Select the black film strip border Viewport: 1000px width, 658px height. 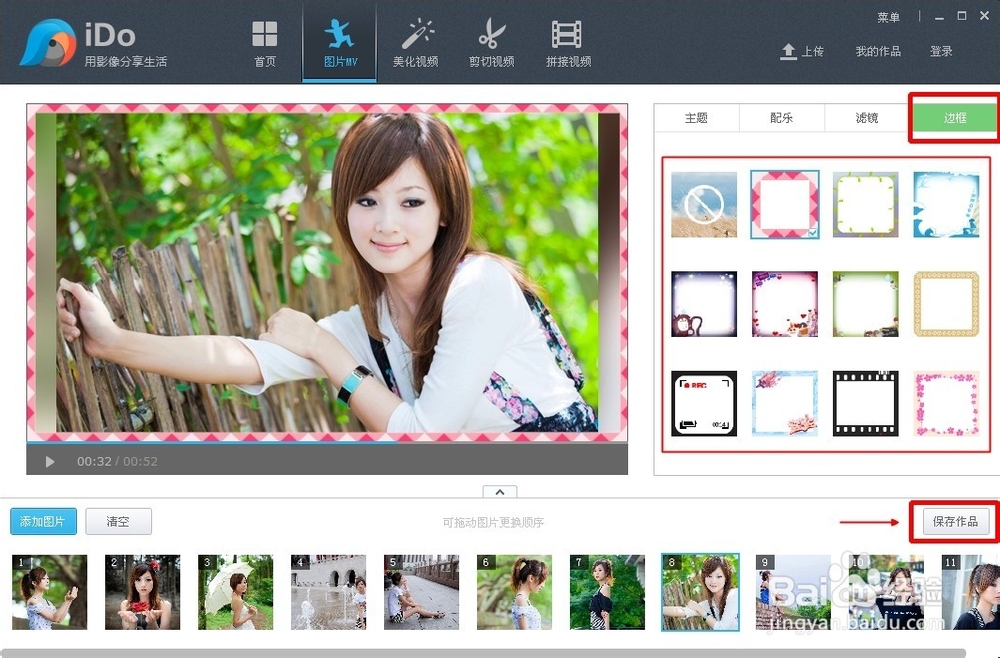(865, 404)
